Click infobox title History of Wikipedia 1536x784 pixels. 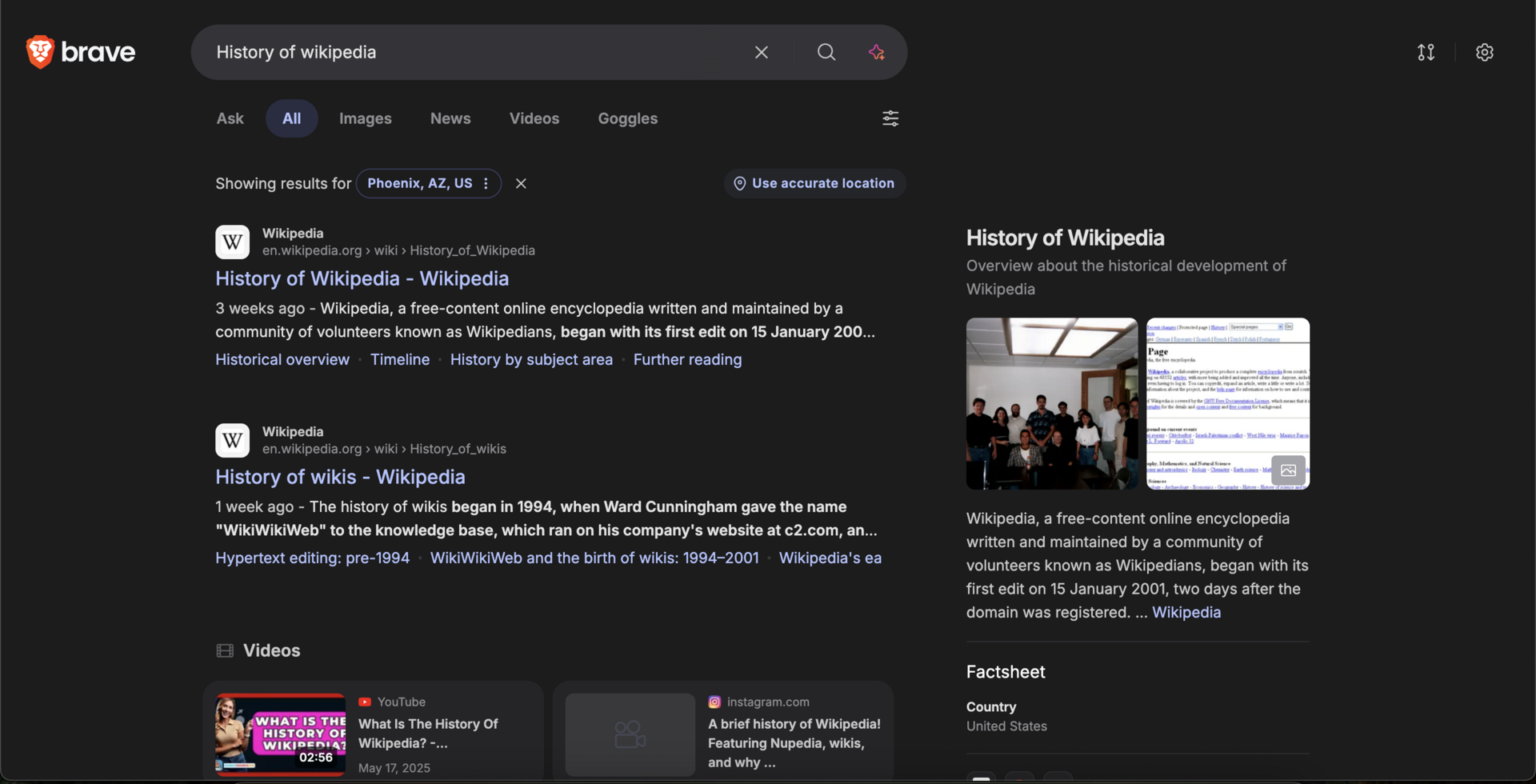coord(1065,238)
